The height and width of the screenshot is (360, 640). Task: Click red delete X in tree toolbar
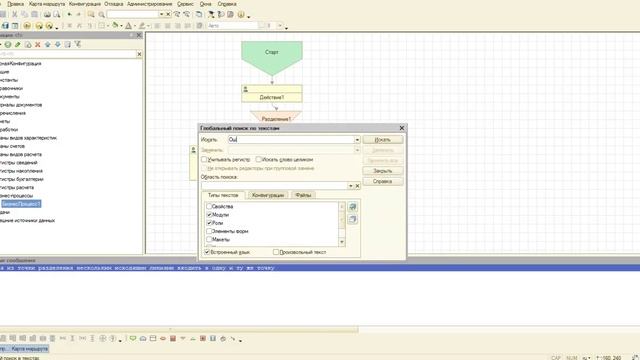(38, 44)
